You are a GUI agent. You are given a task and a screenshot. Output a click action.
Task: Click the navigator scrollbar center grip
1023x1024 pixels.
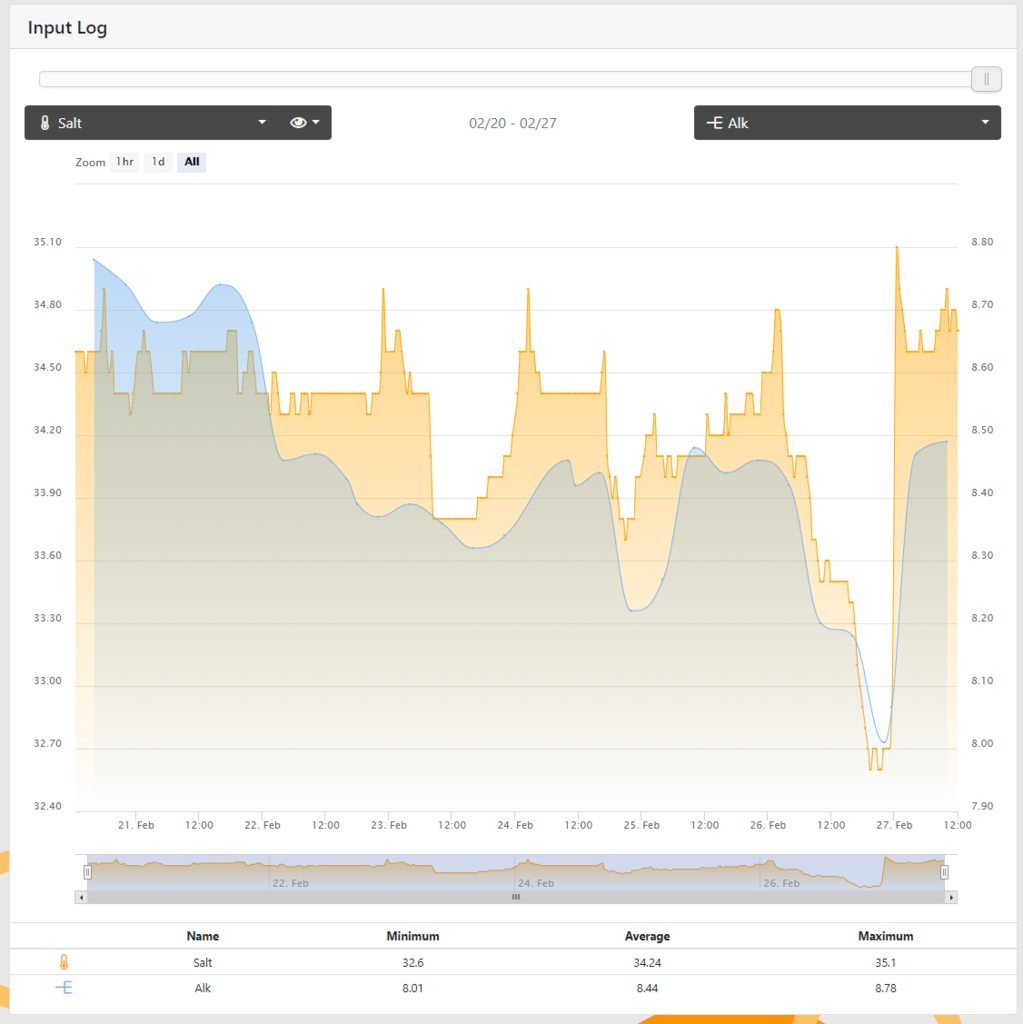coord(516,897)
